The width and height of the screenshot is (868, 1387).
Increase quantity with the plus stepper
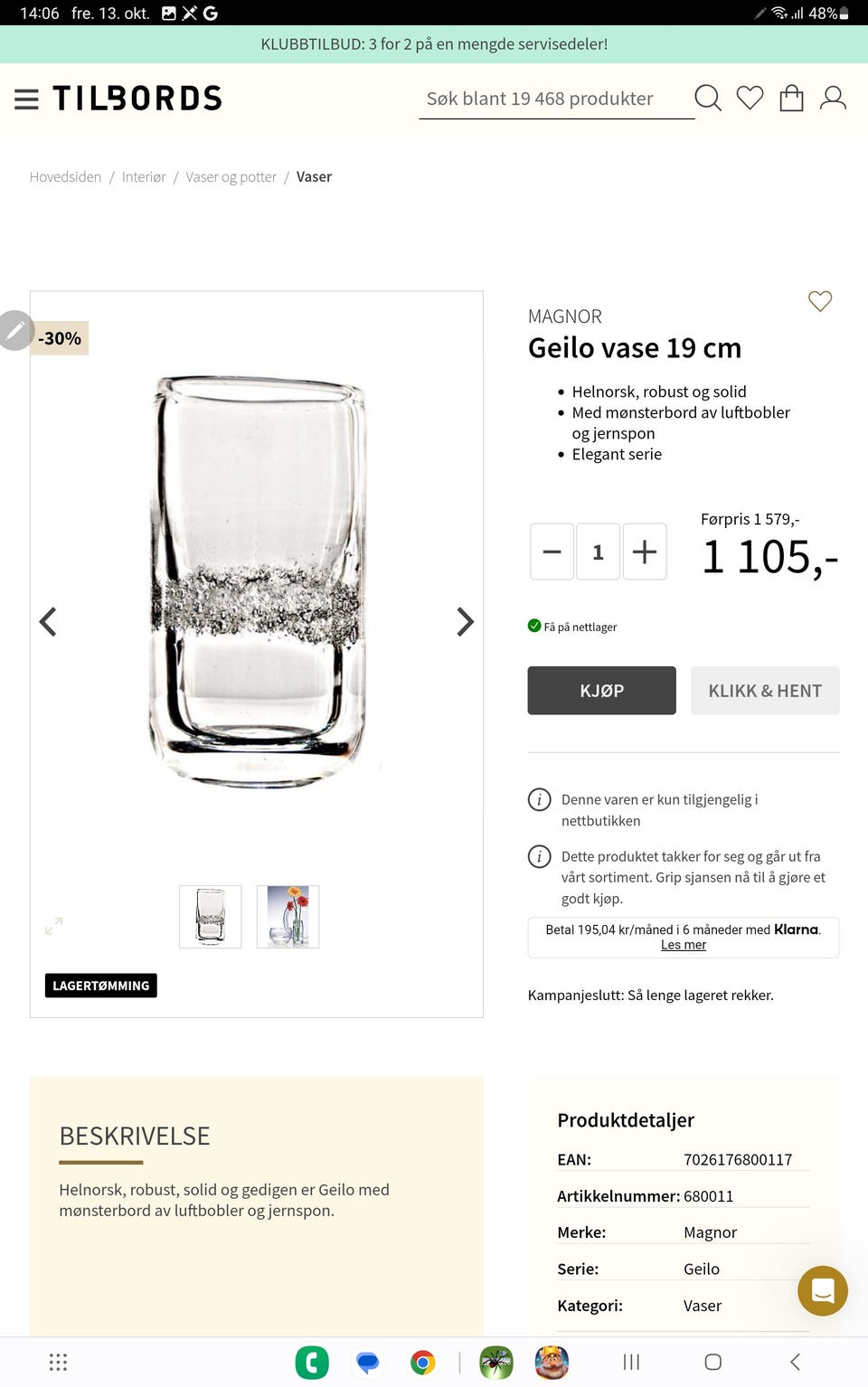644,551
